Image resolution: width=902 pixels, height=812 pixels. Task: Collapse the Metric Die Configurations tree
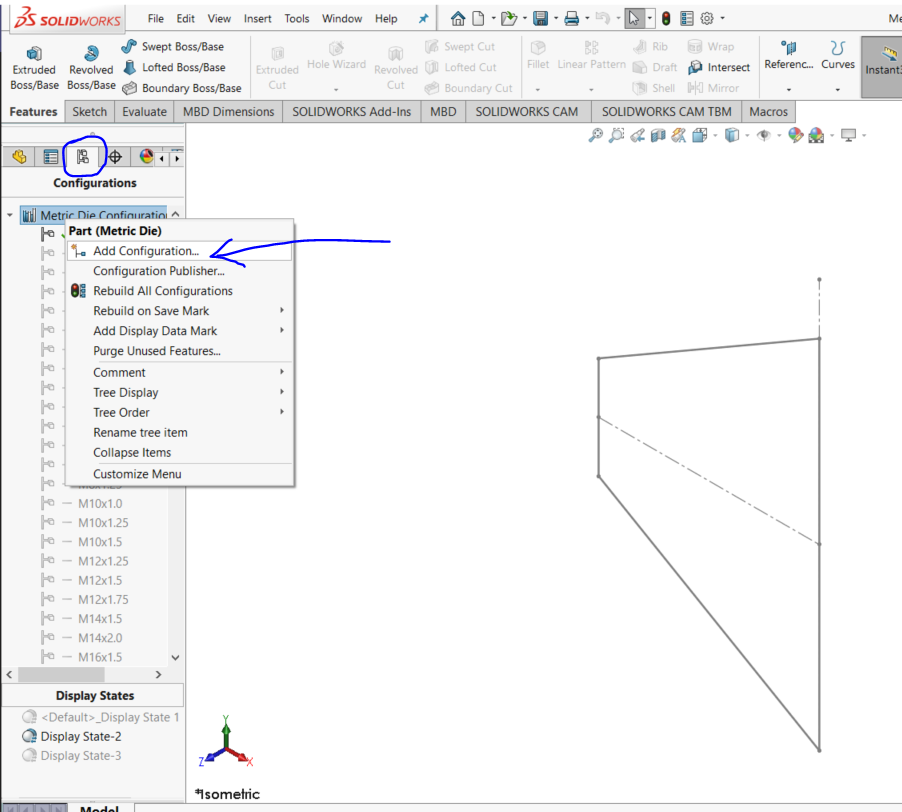(x=10, y=215)
